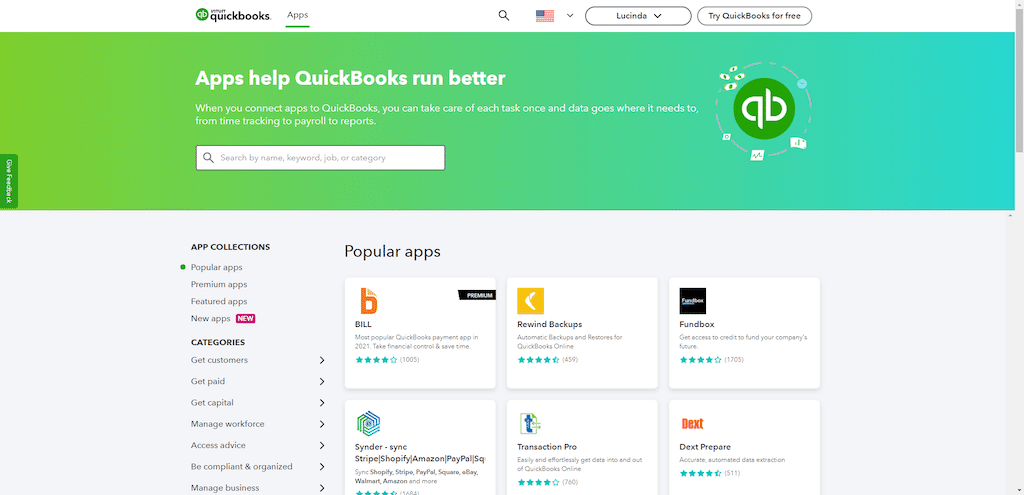The height and width of the screenshot is (495, 1024).
Task: Click the Fundbox app logo
Action: pyautogui.click(x=693, y=301)
